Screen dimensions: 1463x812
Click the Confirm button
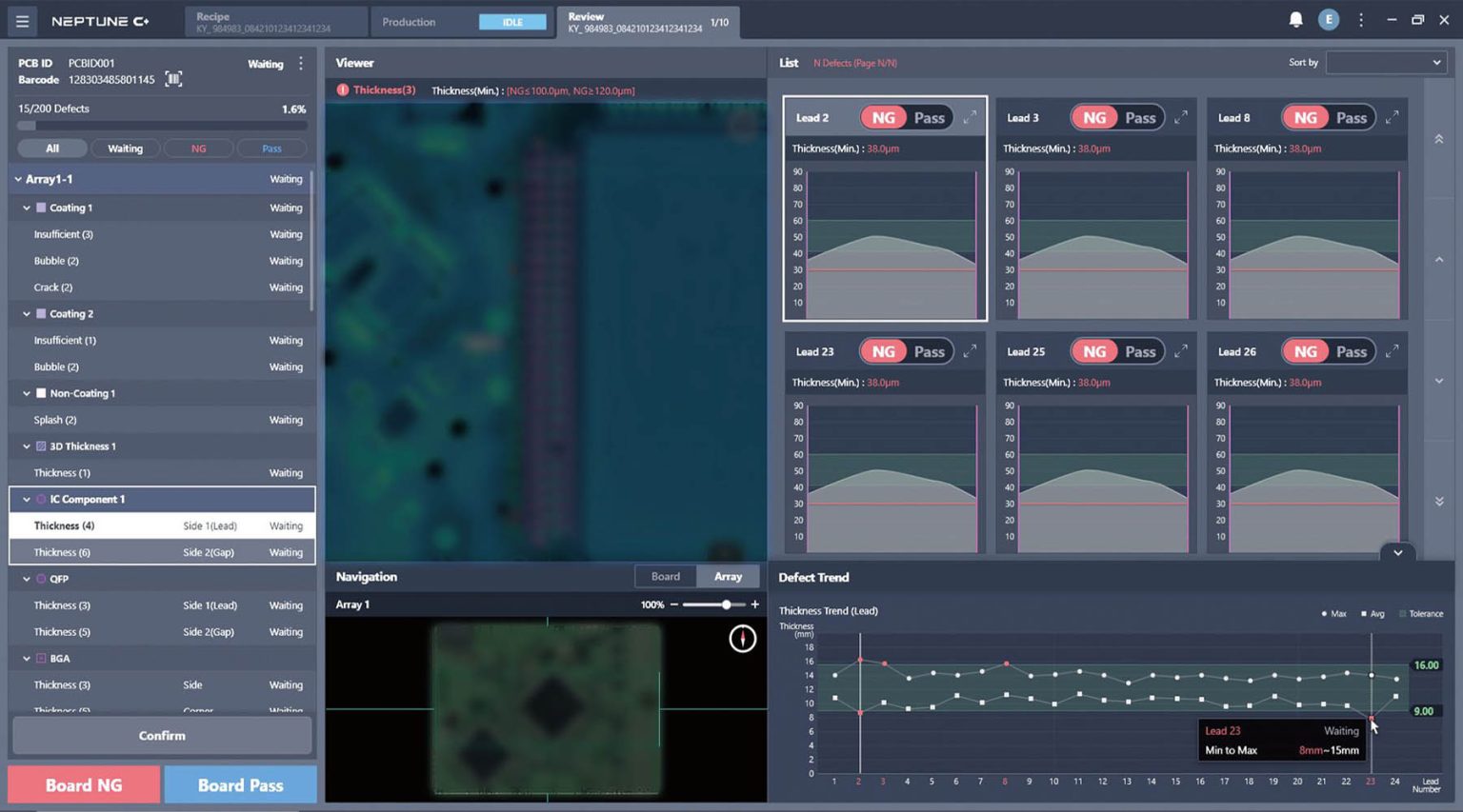[x=162, y=736]
